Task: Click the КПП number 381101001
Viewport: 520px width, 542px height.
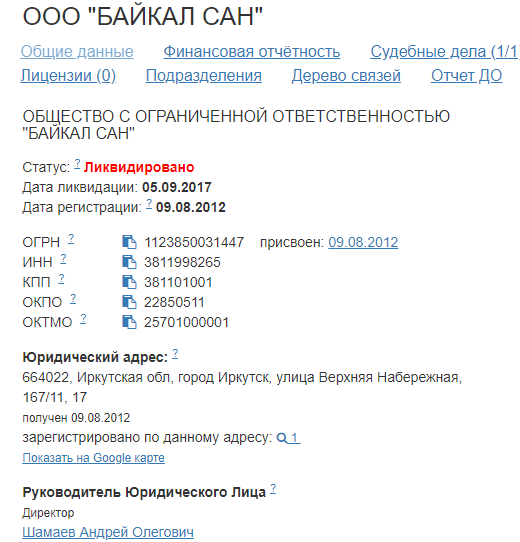Action: 178,282
